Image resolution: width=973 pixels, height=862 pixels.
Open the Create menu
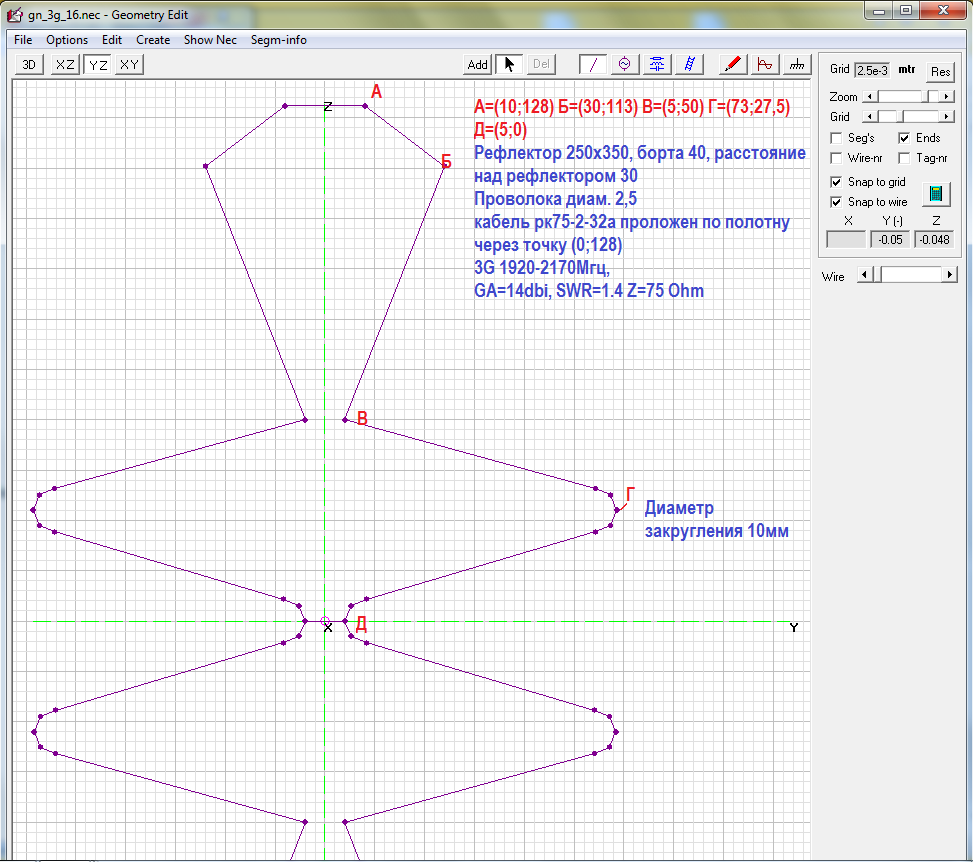pyautogui.click(x=153, y=40)
